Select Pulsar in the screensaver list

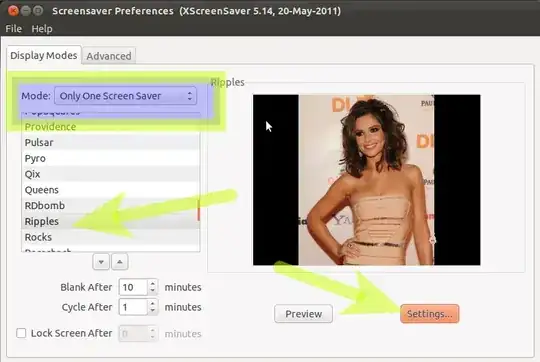[111, 143]
